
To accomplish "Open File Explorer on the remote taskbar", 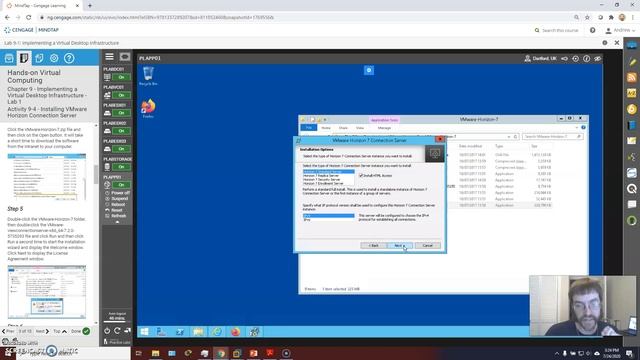I will 198,331.
